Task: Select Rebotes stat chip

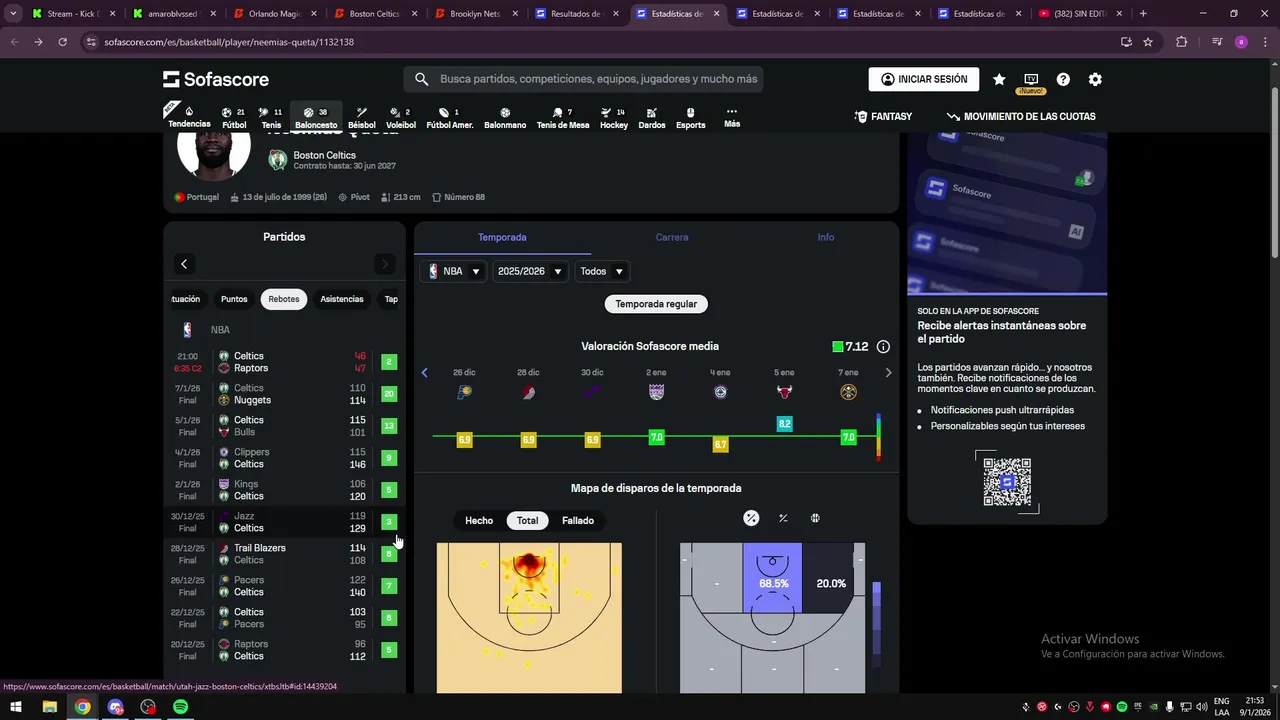Action: (x=284, y=299)
